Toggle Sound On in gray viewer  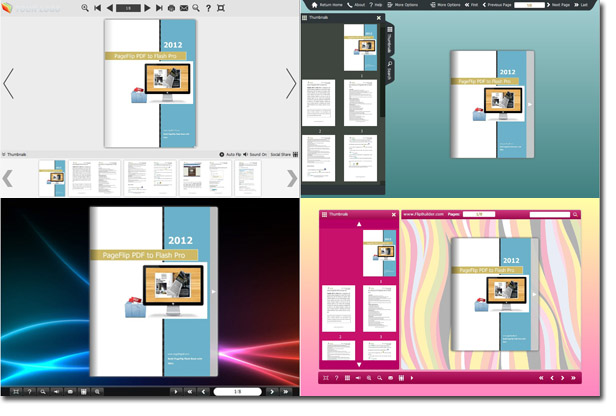255,154
